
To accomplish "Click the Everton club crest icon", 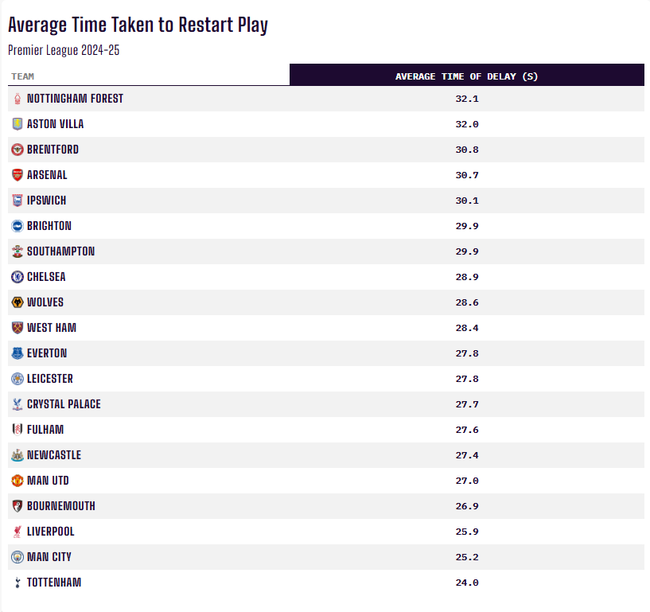I will (17, 353).
